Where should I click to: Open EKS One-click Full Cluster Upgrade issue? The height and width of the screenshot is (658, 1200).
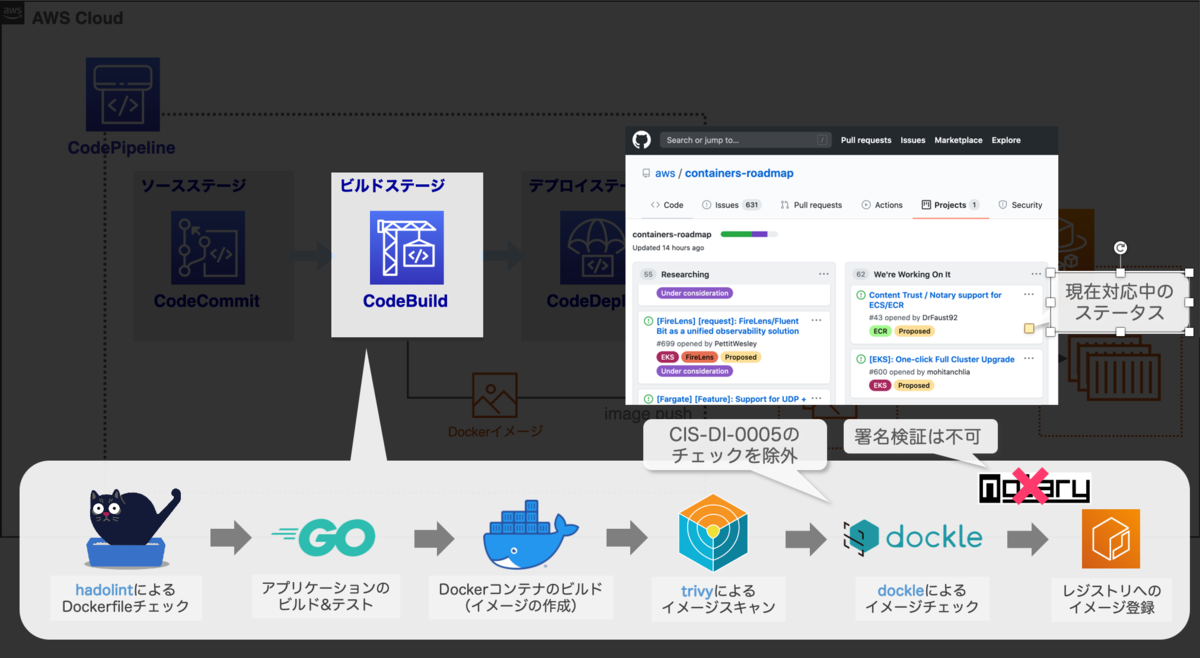942,359
